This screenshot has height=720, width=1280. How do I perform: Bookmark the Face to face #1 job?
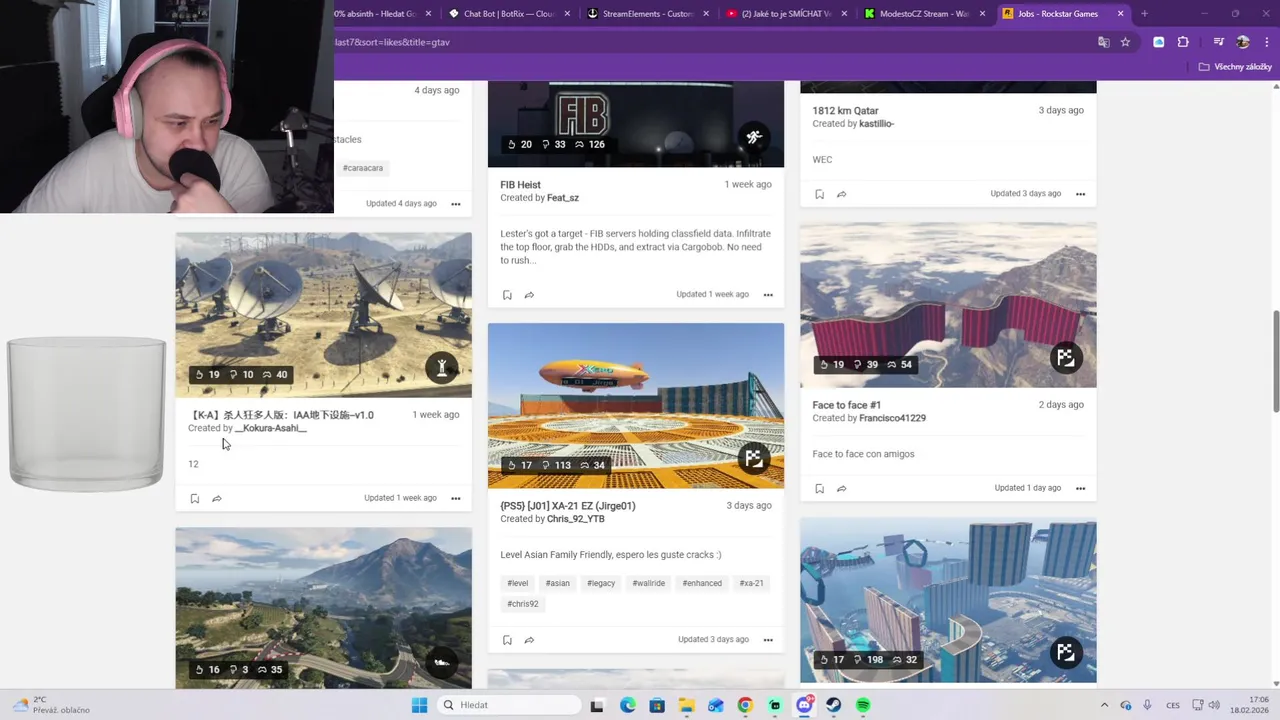[x=819, y=489]
